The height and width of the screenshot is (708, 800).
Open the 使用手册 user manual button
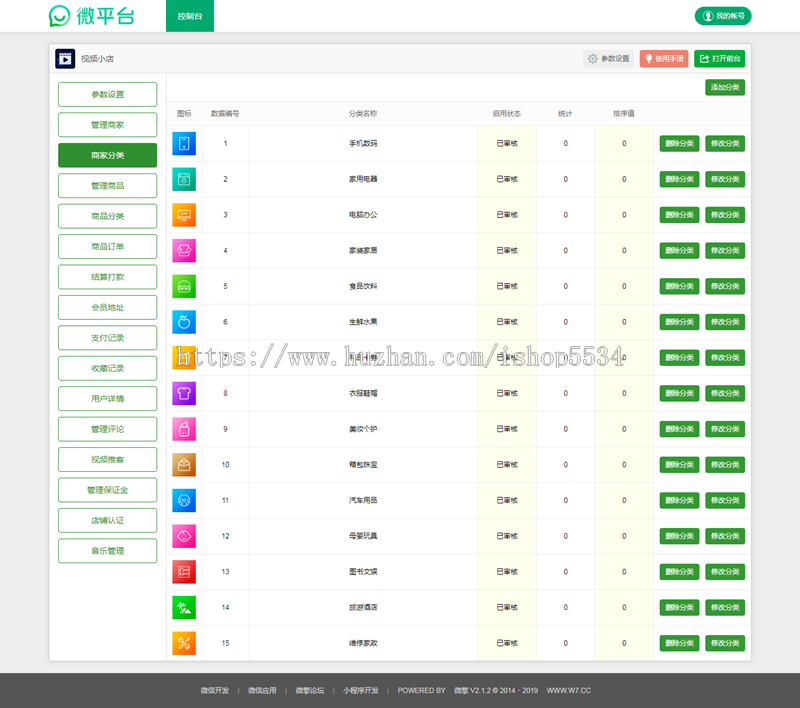coord(664,59)
